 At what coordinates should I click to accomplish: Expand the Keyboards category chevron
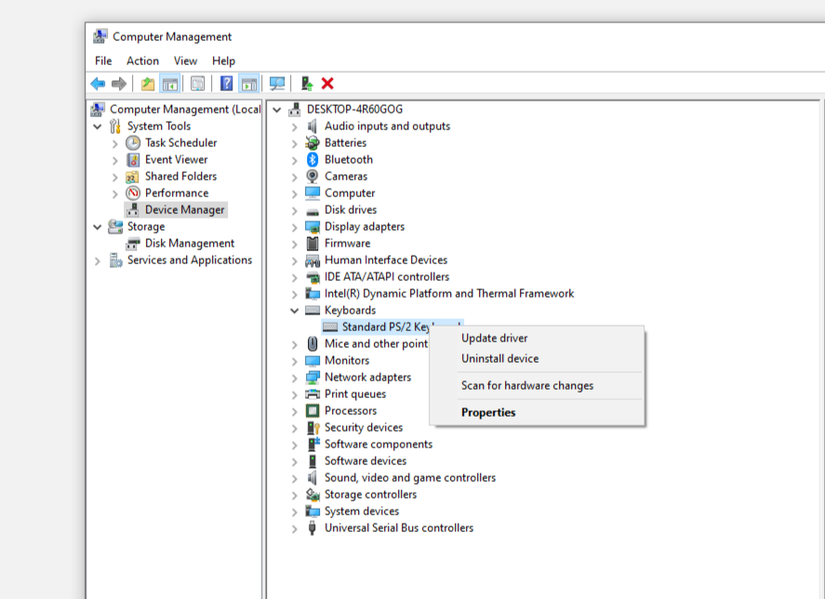(x=292, y=310)
